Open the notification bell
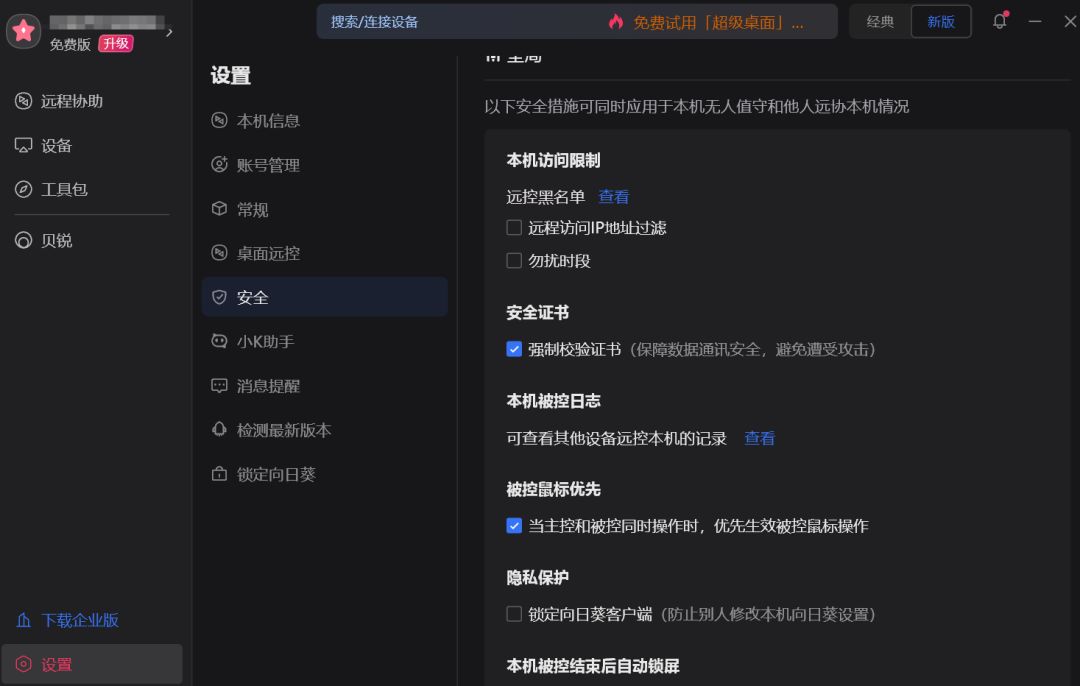This screenshot has height=686, width=1080. coord(999,21)
